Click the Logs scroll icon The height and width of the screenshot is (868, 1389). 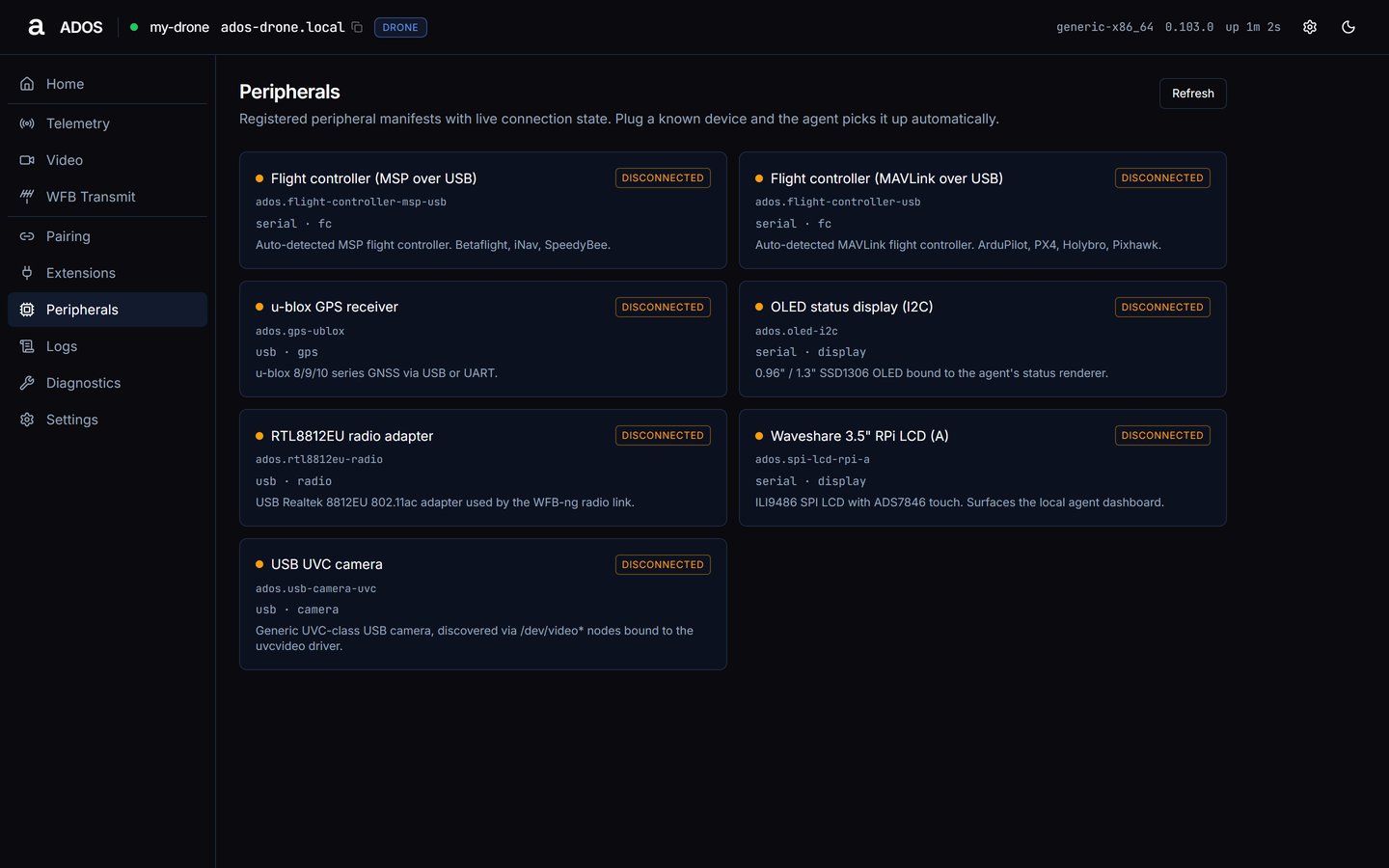pyautogui.click(x=27, y=346)
